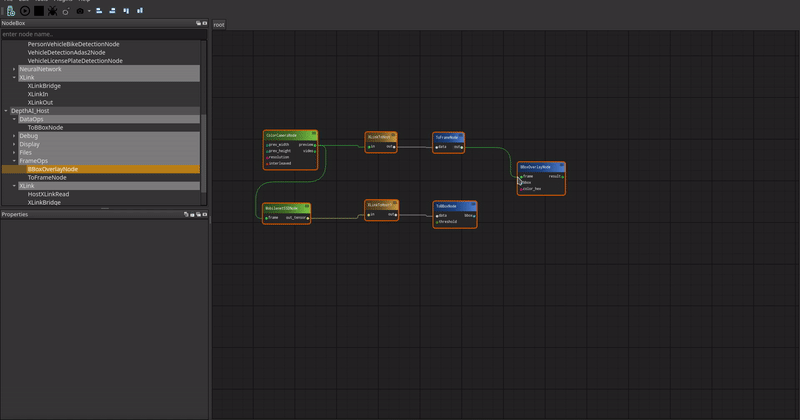Align selected nodes to the right edge
Image resolution: width=800 pixels, height=420 pixels.
[112, 11]
